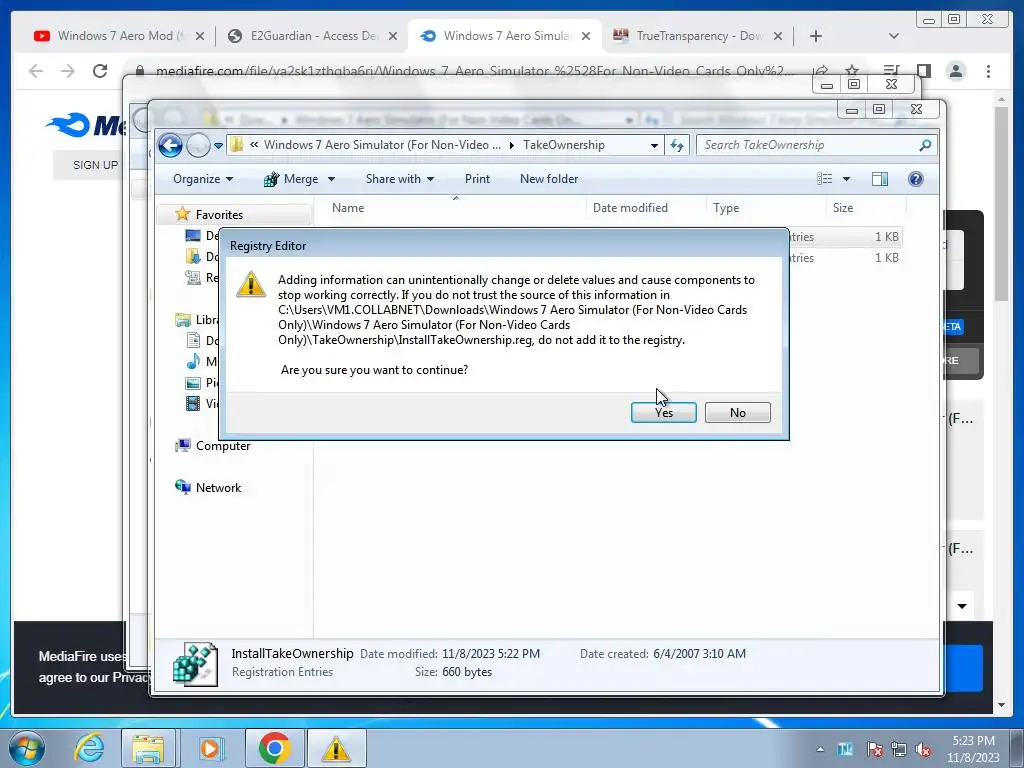Click the Videos library icon
The image size is (1024, 768).
pos(193,404)
